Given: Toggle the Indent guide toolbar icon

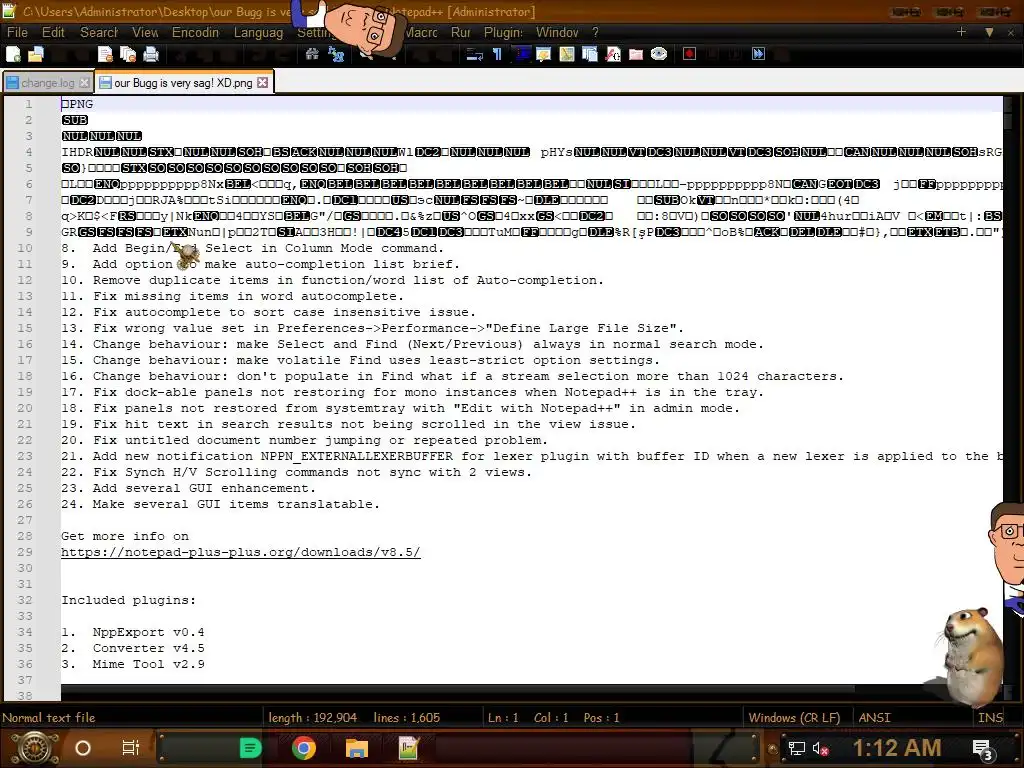Looking at the screenshot, I should coord(521,54).
